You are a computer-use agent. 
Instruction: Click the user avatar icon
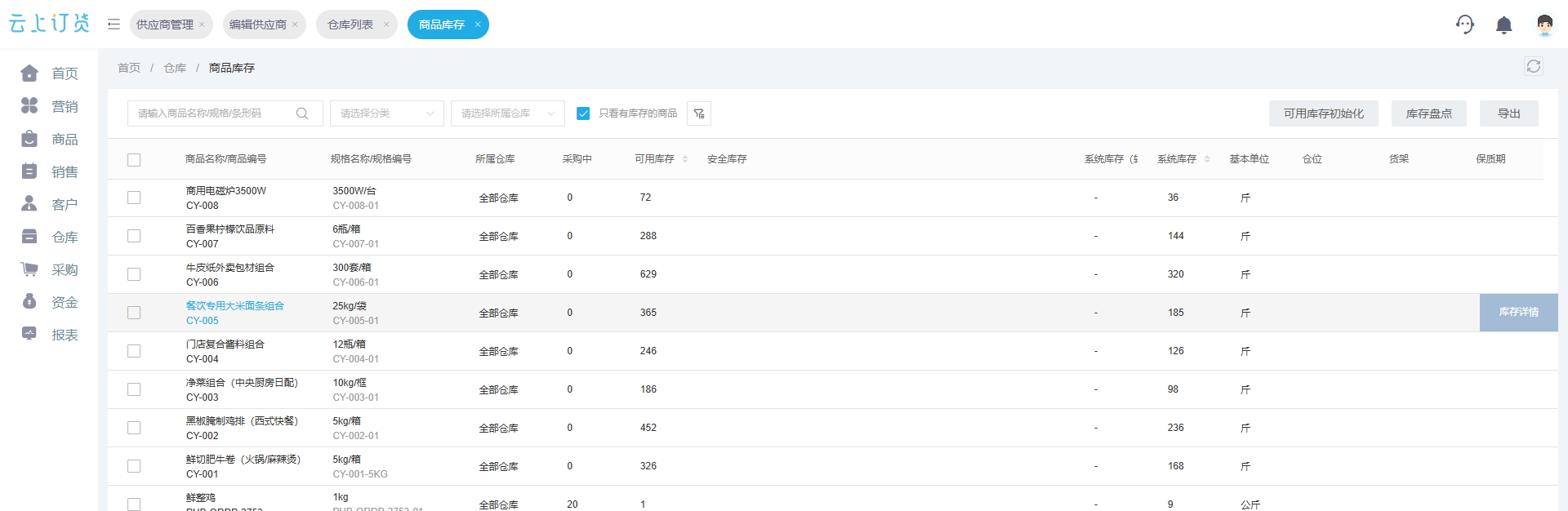coord(1544,25)
